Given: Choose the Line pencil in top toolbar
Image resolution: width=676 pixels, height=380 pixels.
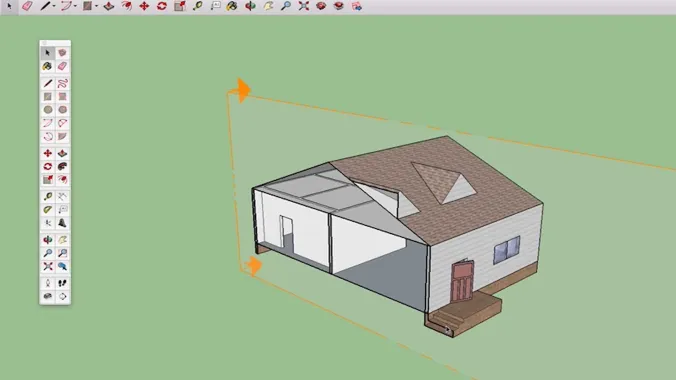Looking at the screenshot, I should click(45, 6).
